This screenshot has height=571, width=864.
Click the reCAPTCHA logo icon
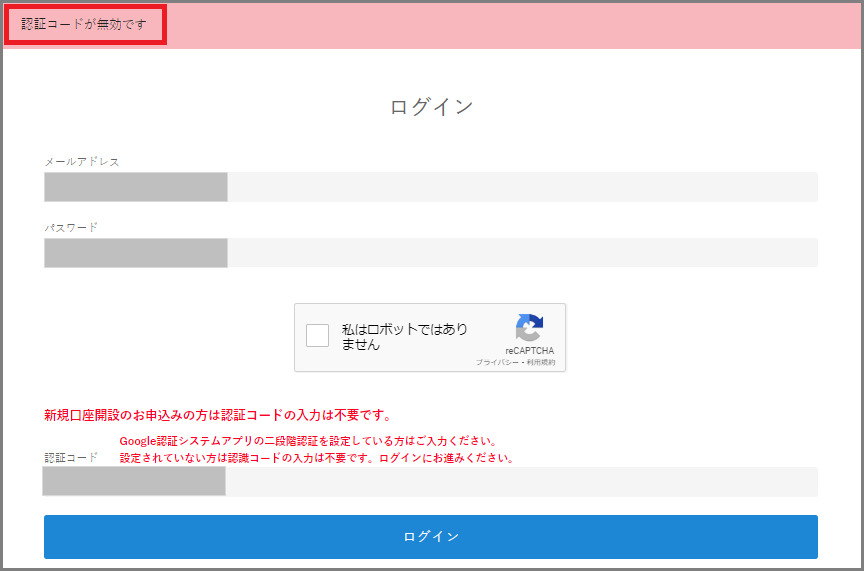(530, 328)
